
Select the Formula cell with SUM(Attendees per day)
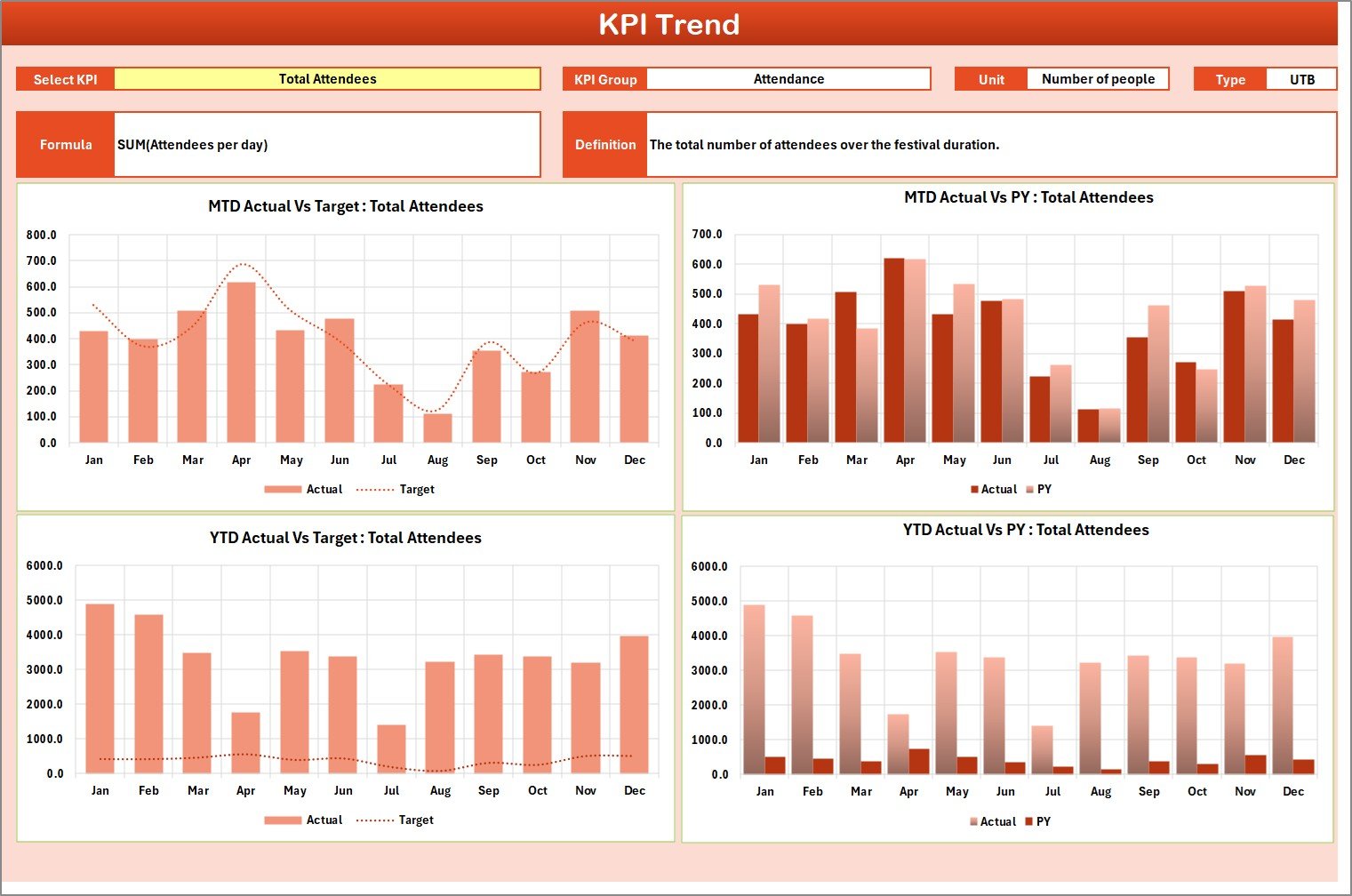tap(328, 144)
